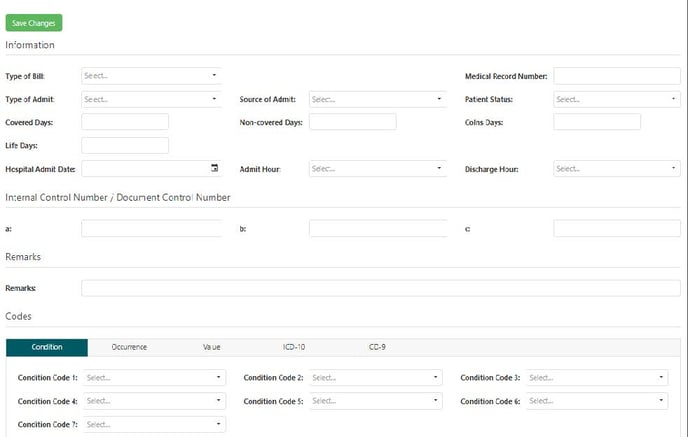Focus the Covered Days input field
Image resolution: width=688 pixels, height=437 pixels.
125,122
